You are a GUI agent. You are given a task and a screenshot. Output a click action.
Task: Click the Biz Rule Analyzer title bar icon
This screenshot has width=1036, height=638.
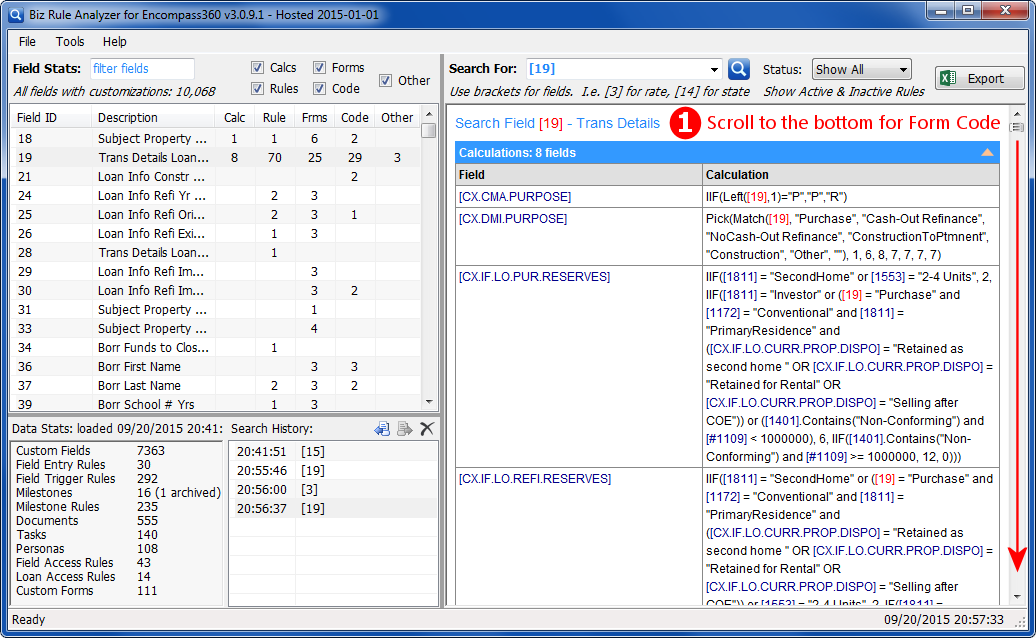15,14
